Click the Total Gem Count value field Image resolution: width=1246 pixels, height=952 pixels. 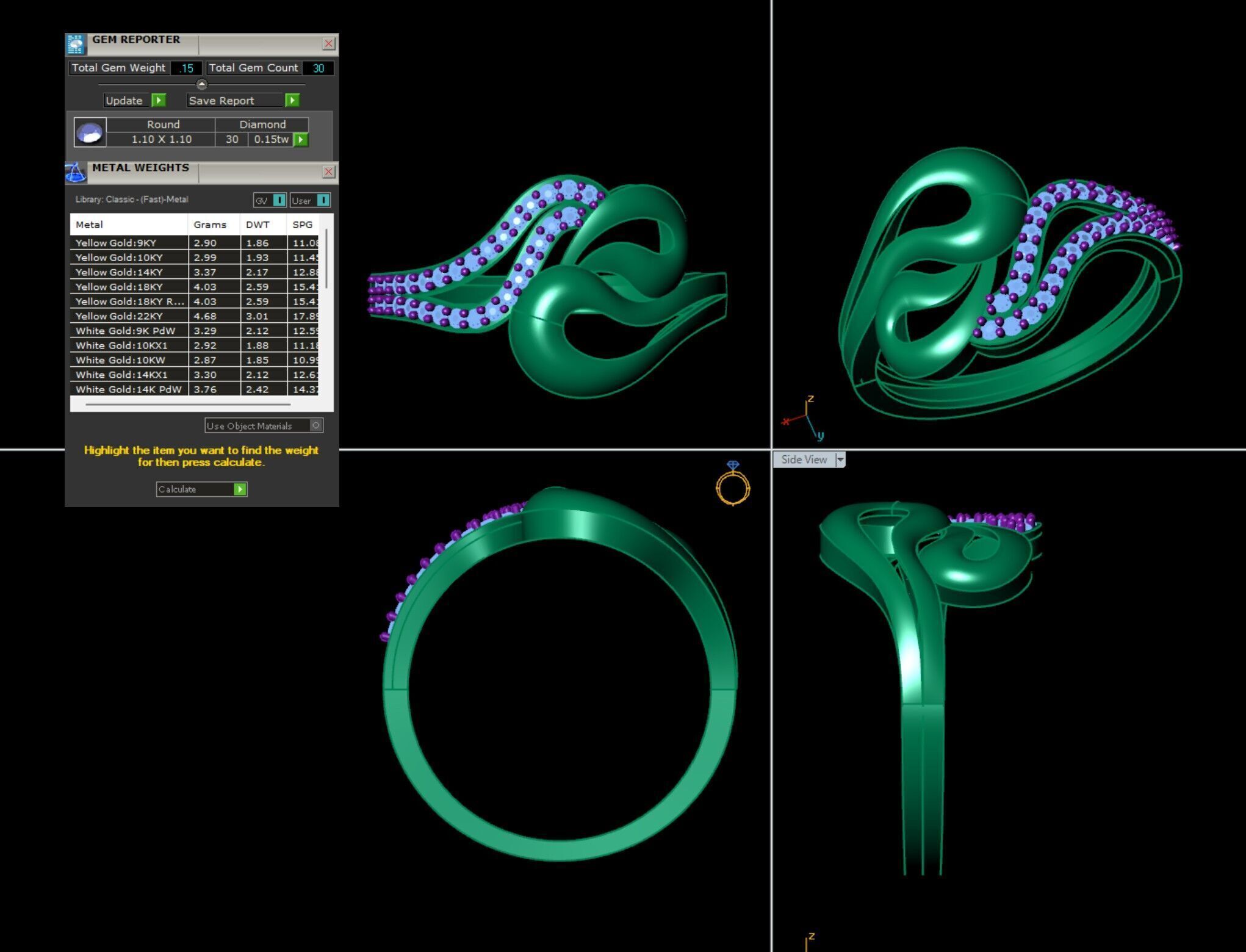click(318, 68)
